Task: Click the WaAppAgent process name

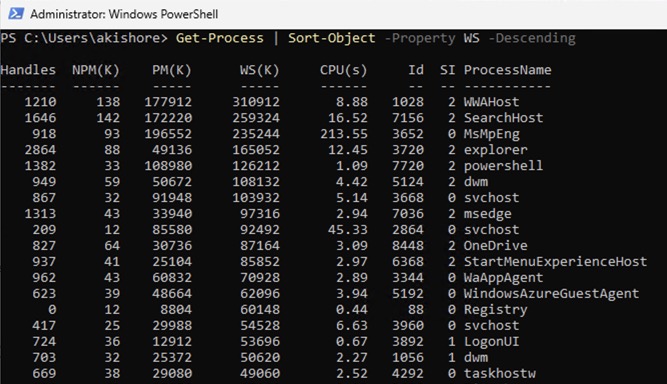Action: coord(503,278)
